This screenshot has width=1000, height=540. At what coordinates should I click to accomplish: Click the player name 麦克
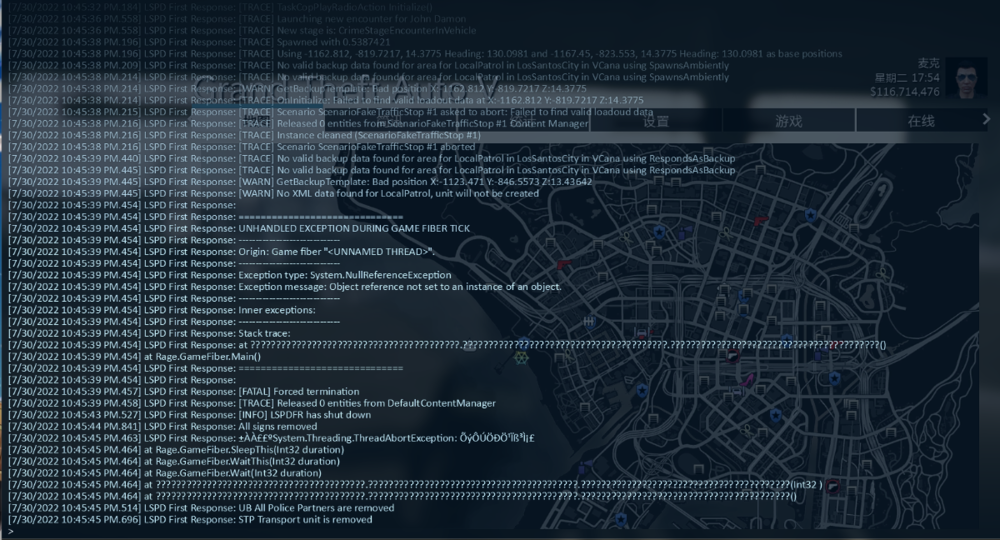929,63
